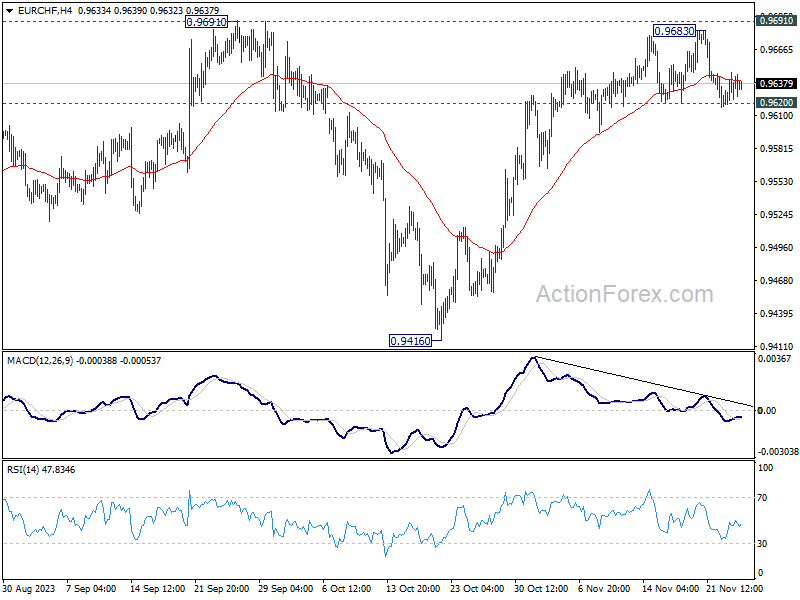The width and height of the screenshot is (800, 600).
Task: Click the 0.94395 price axis value
Action: point(776,313)
